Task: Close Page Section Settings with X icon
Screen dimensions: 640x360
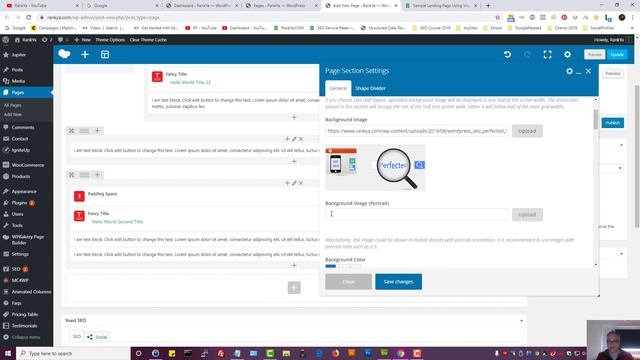Action: [588, 71]
